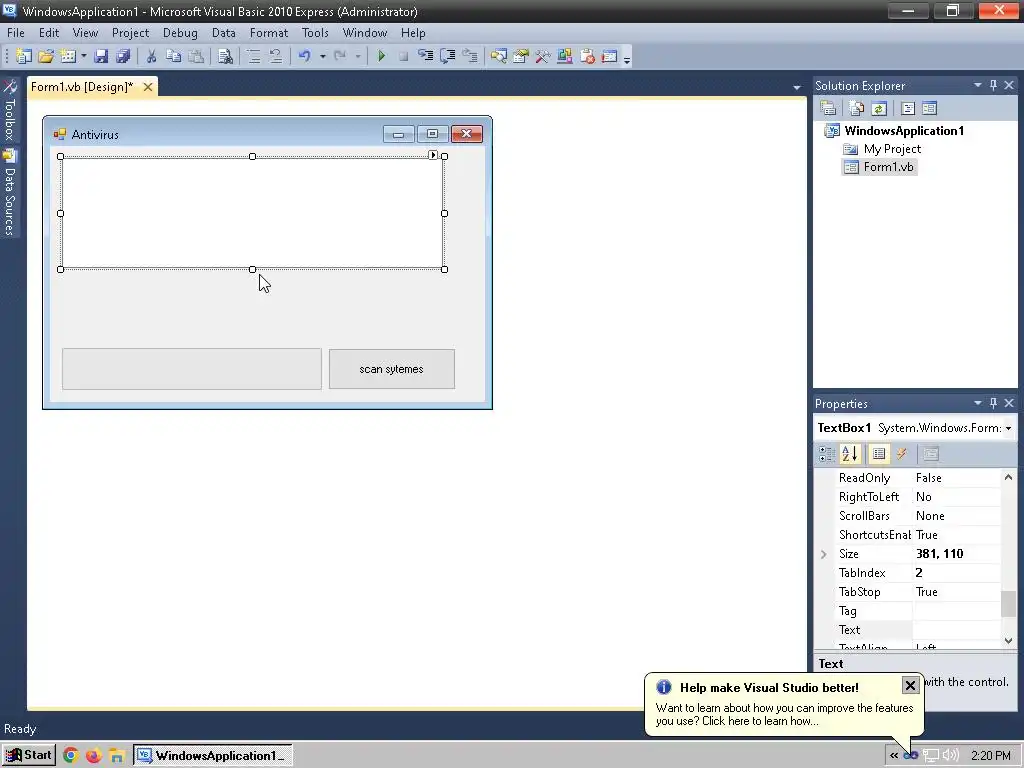Click the 'scan sytemes' button on form
Image resolution: width=1024 pixels, height=768 pixels.
392,369
